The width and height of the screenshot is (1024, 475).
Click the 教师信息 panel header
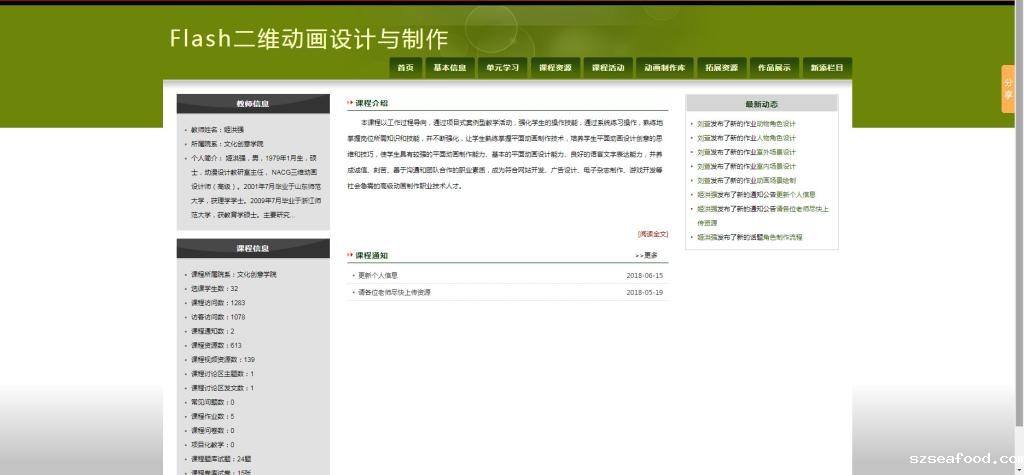point(253,104)
